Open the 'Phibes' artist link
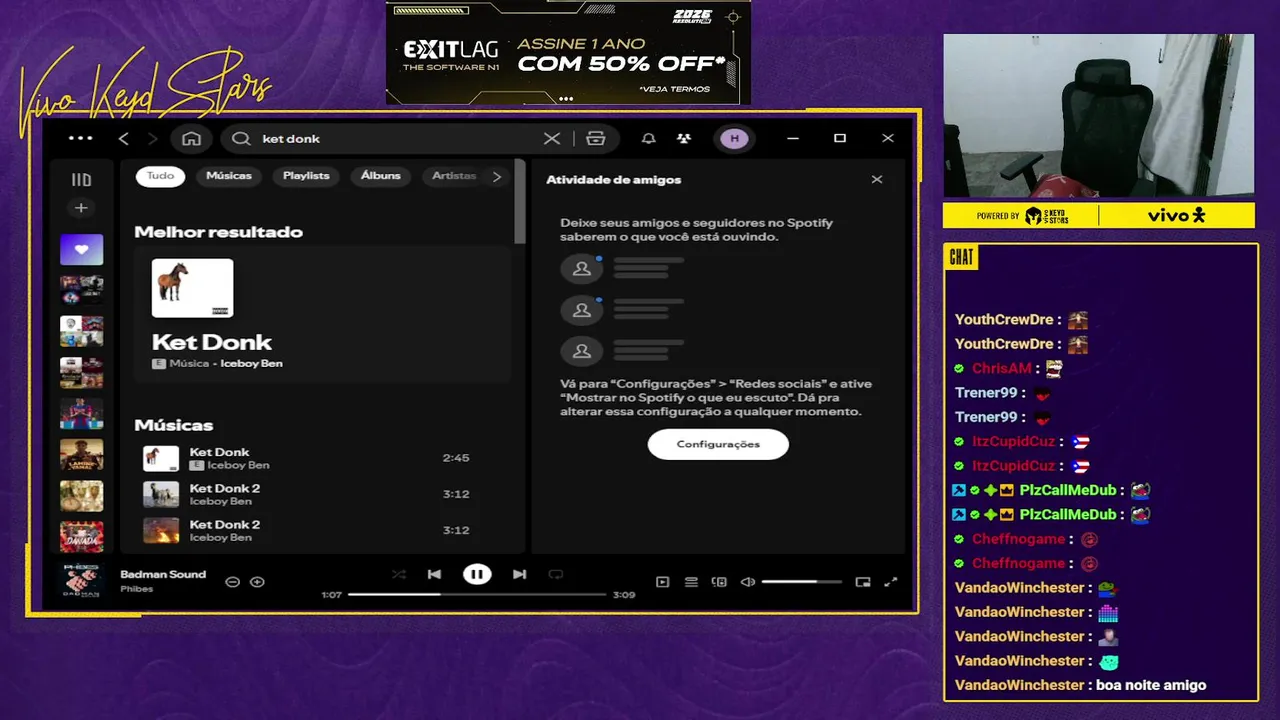This screenshot has height=720, width=1280. [137, 589]
